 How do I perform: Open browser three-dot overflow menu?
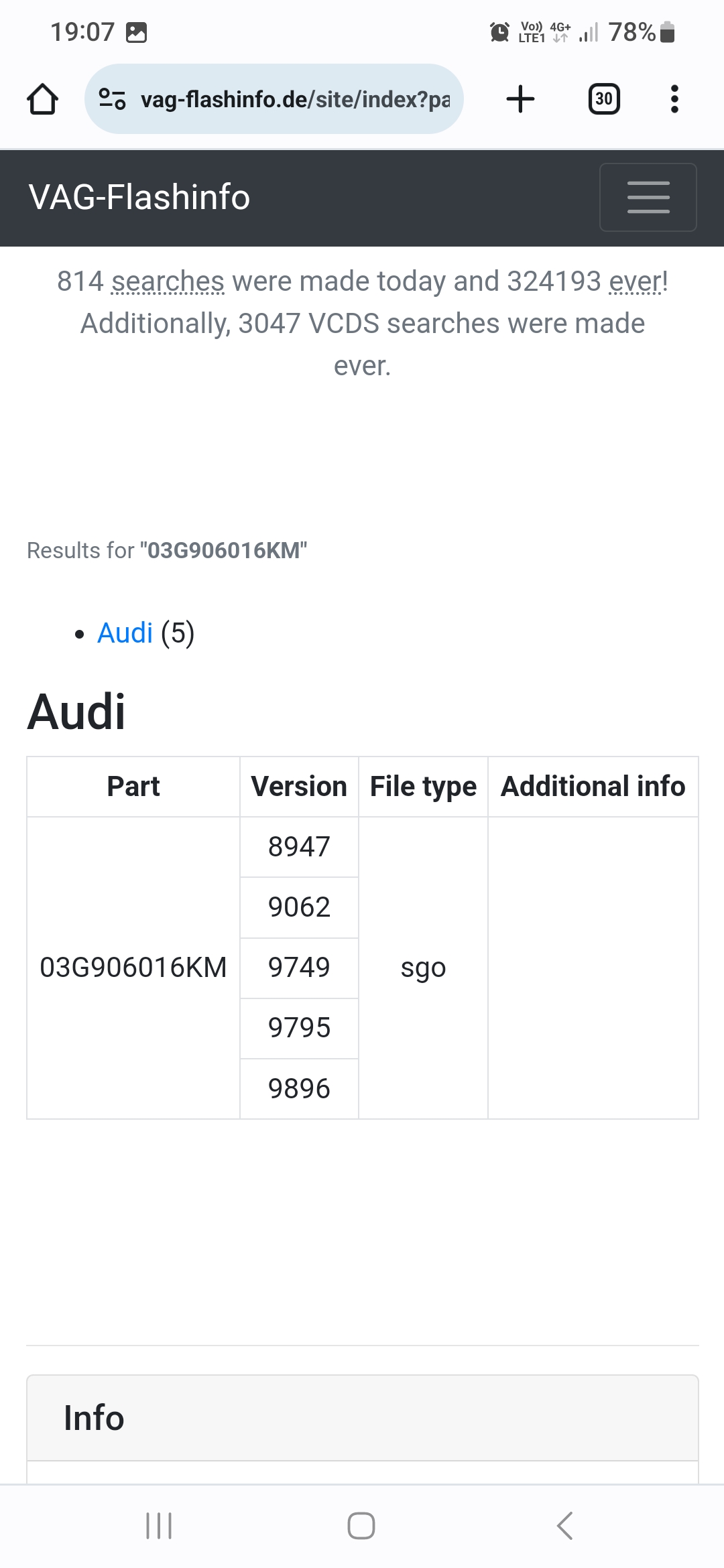point(674,99)
